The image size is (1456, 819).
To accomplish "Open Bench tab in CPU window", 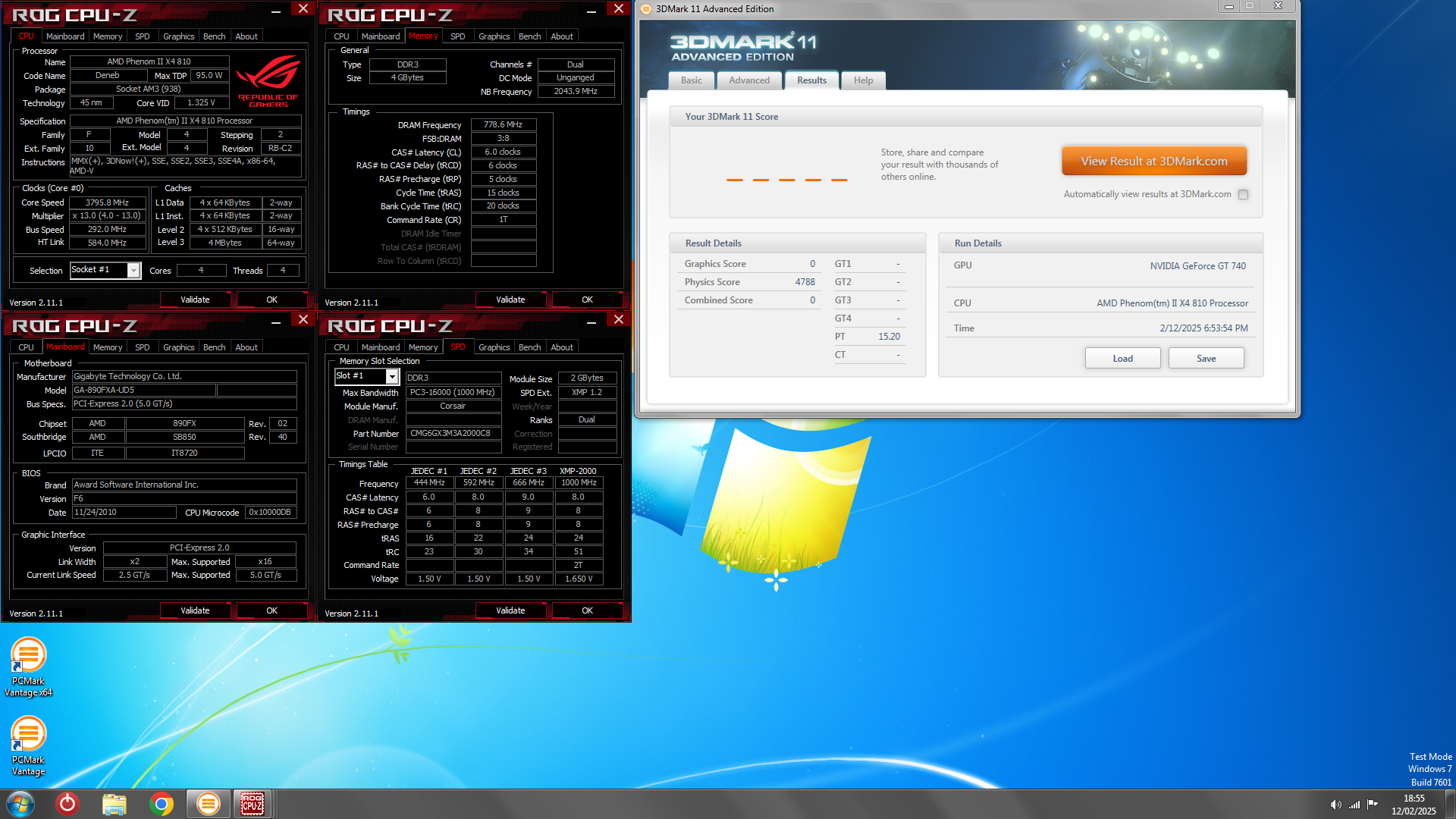I will pyautogui.click(x=214, y=36).
